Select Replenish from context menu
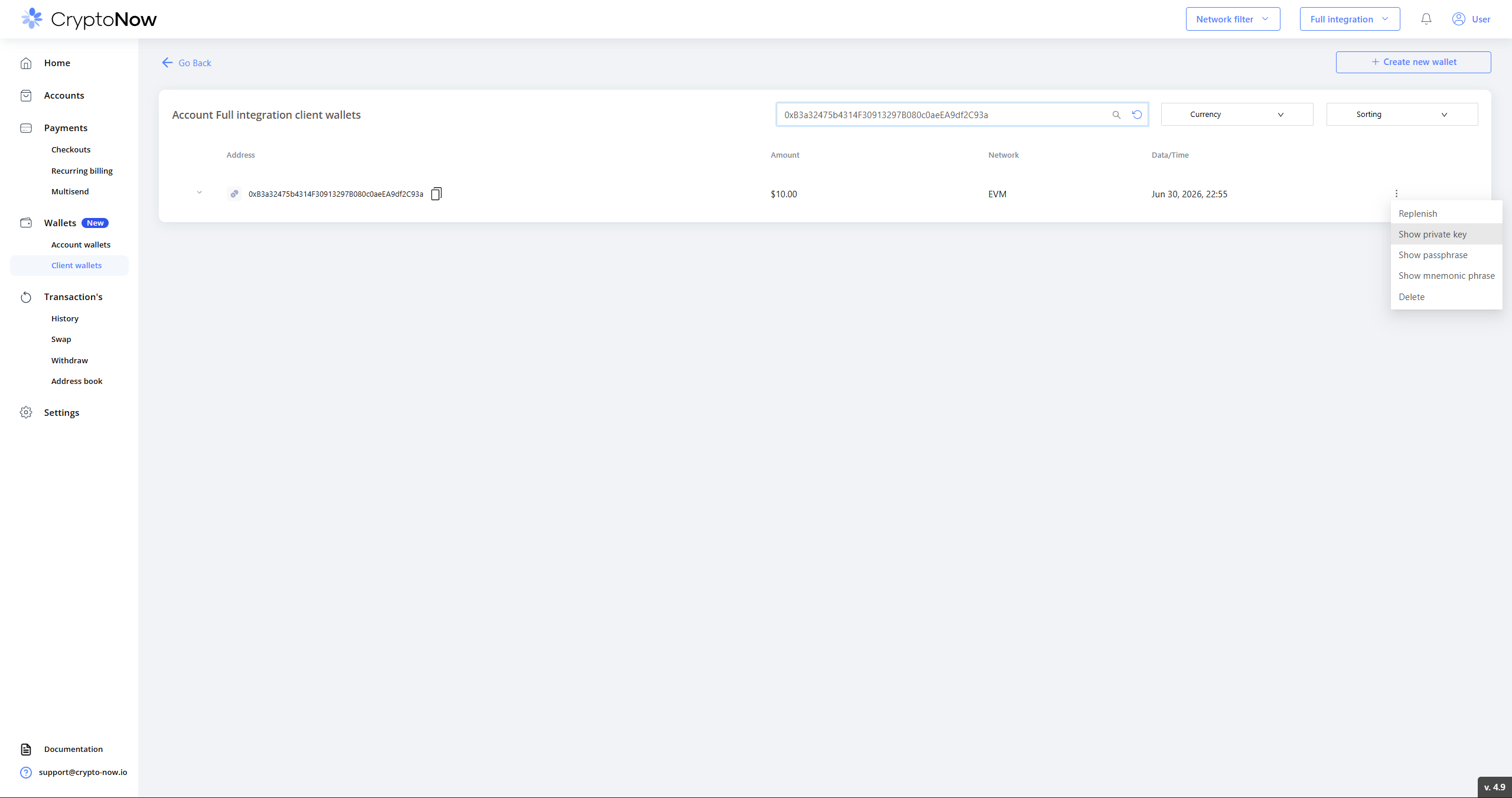Screen dimensions: 1512x798 1446,214
